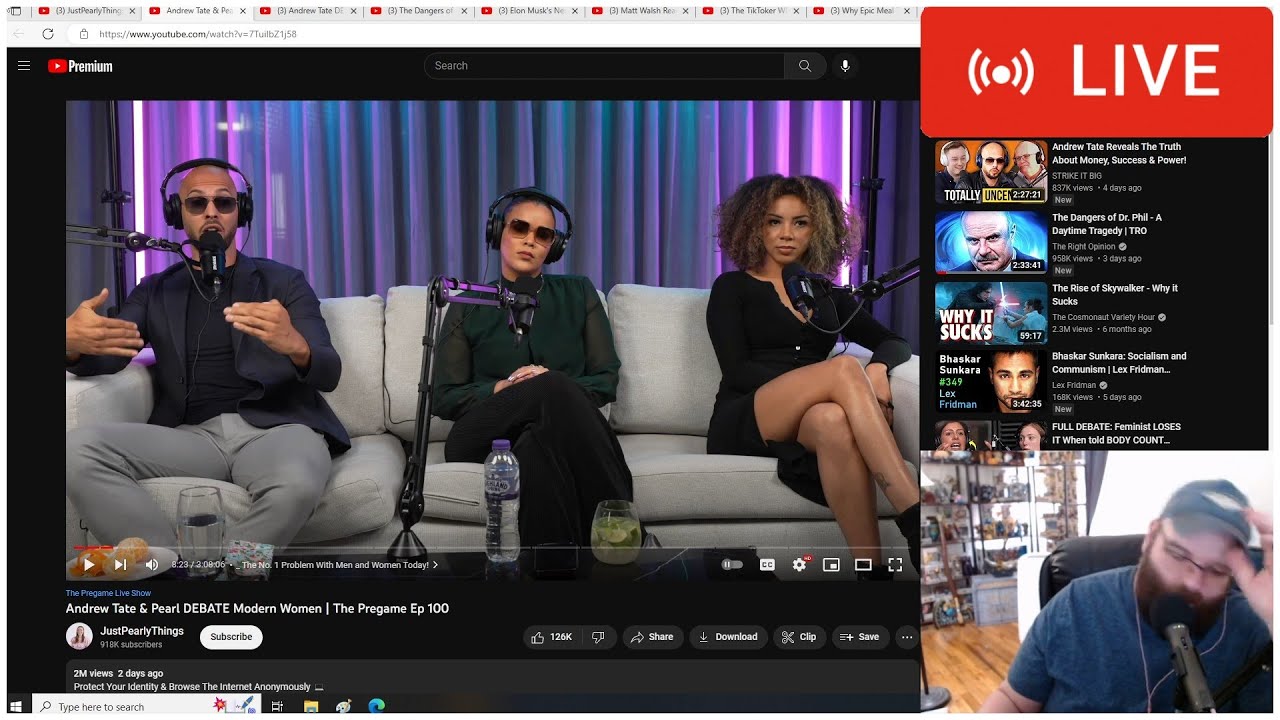
Task: Switch to the Matt Walsh browser tab
Action: point(640,11)
